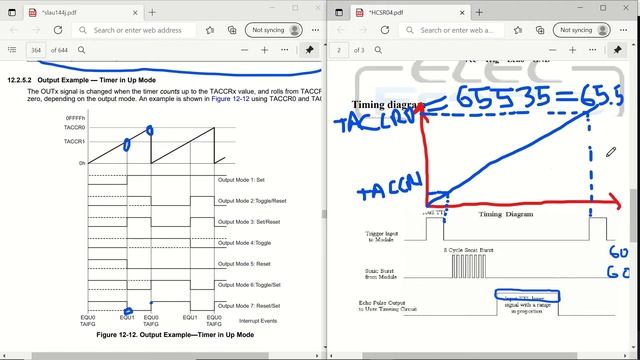
Task: Open Favorites in slau144j.pdf window
Action: click(210, 30)
